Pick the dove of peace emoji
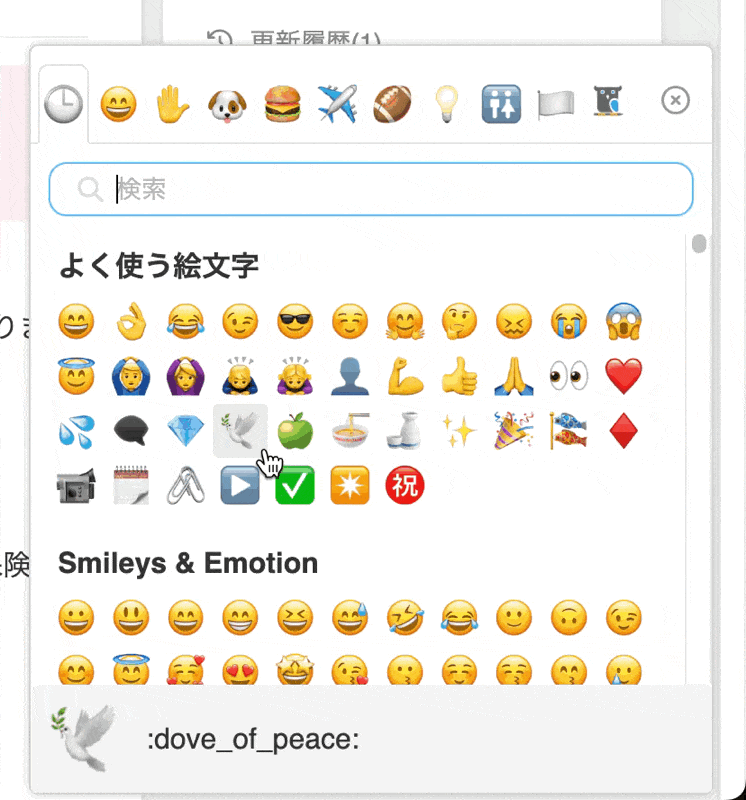Image resolution: width=746 pixels, height=800 pixels. (240, 431)
